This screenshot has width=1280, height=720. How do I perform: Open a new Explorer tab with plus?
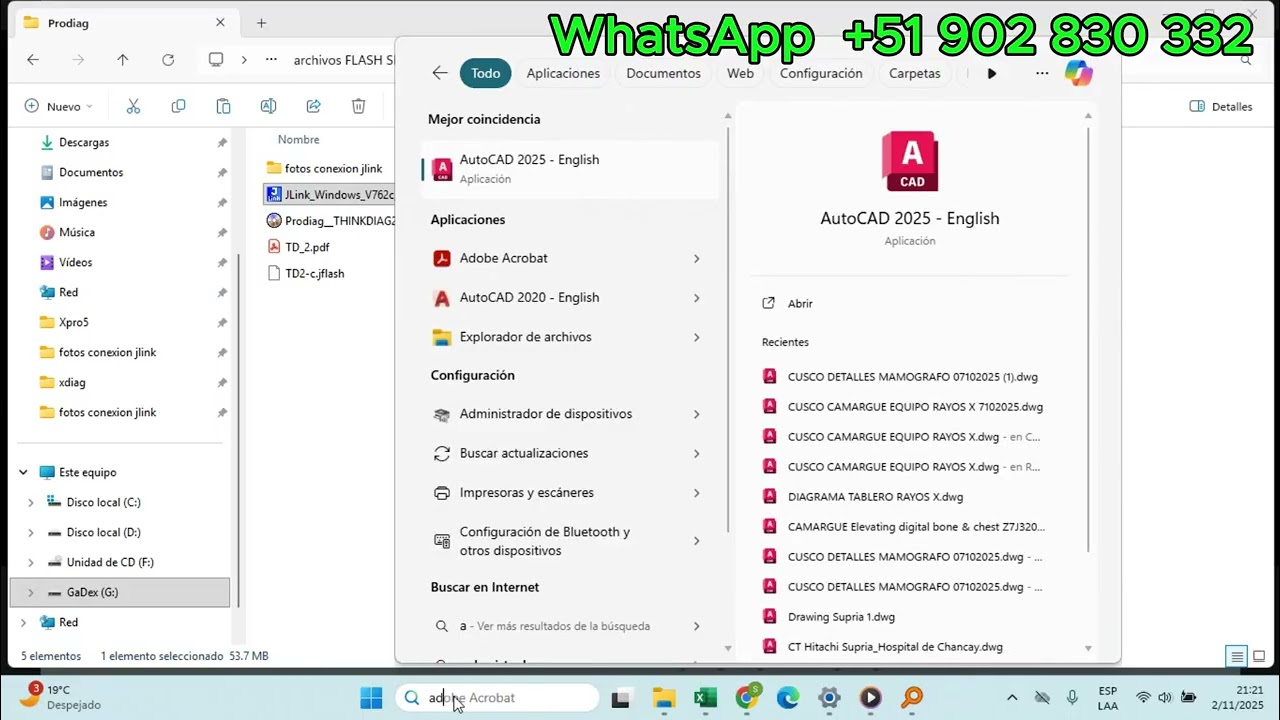click(x=261, y=22)
